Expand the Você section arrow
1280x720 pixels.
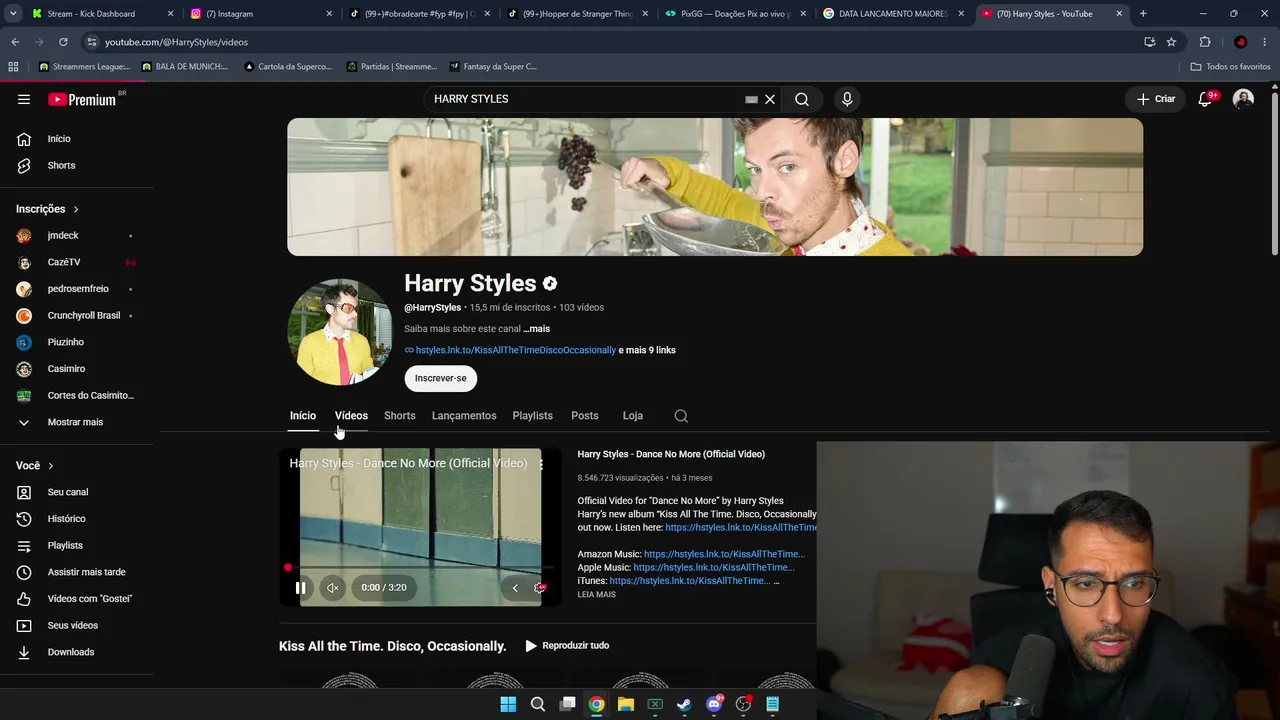50,466
